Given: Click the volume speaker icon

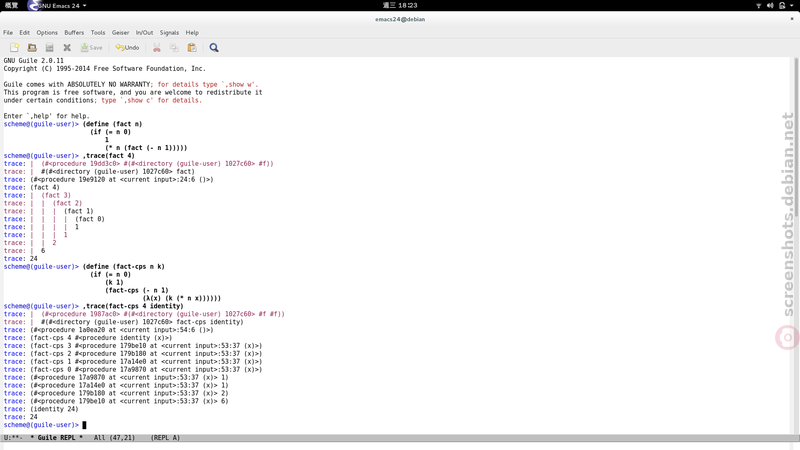Looking at the screenshot, I should tap(770, 6).
